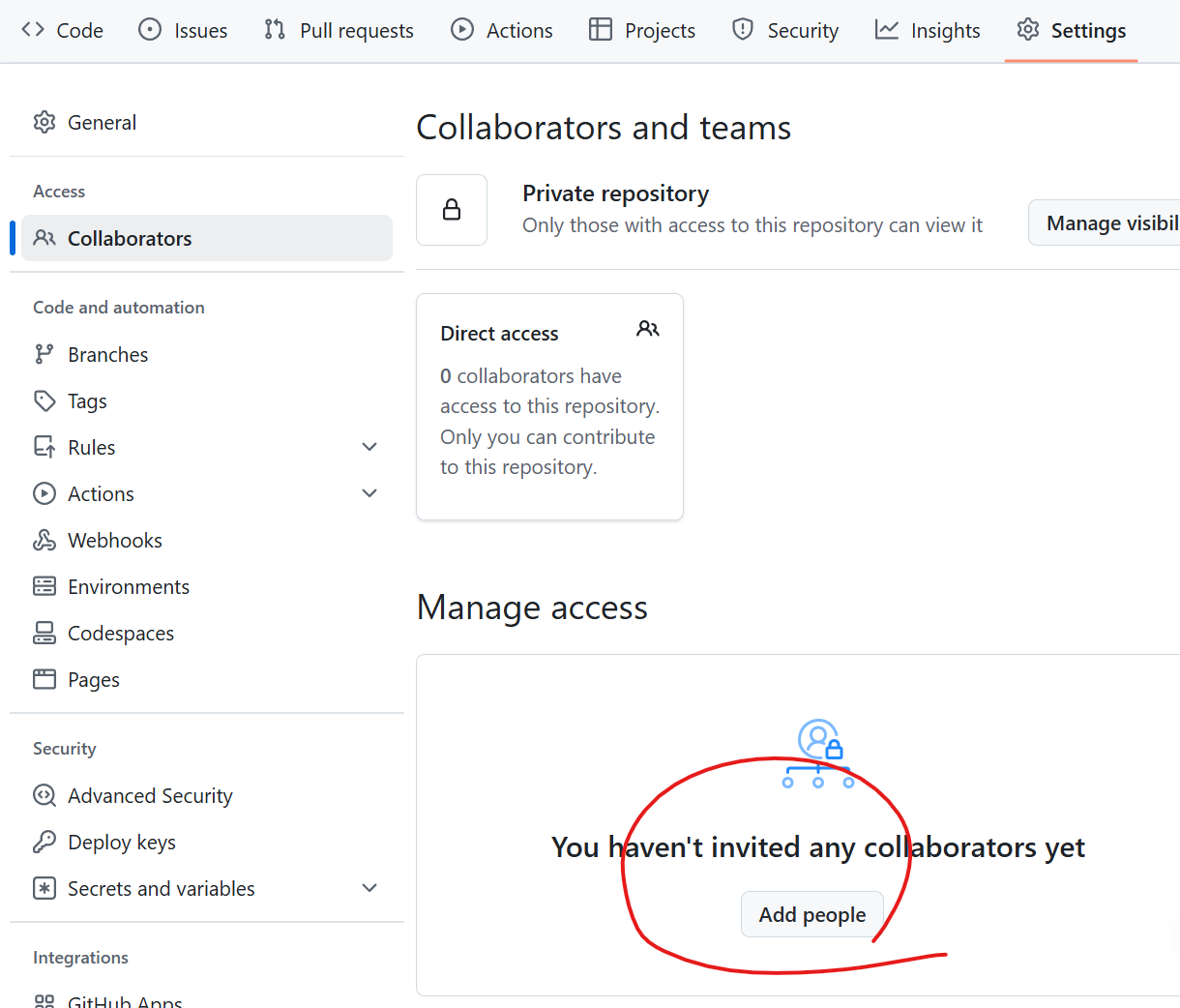Click the Code angle-brackets icon
The height and width of the screenshot is (1008, 1180).
(33, 29)
